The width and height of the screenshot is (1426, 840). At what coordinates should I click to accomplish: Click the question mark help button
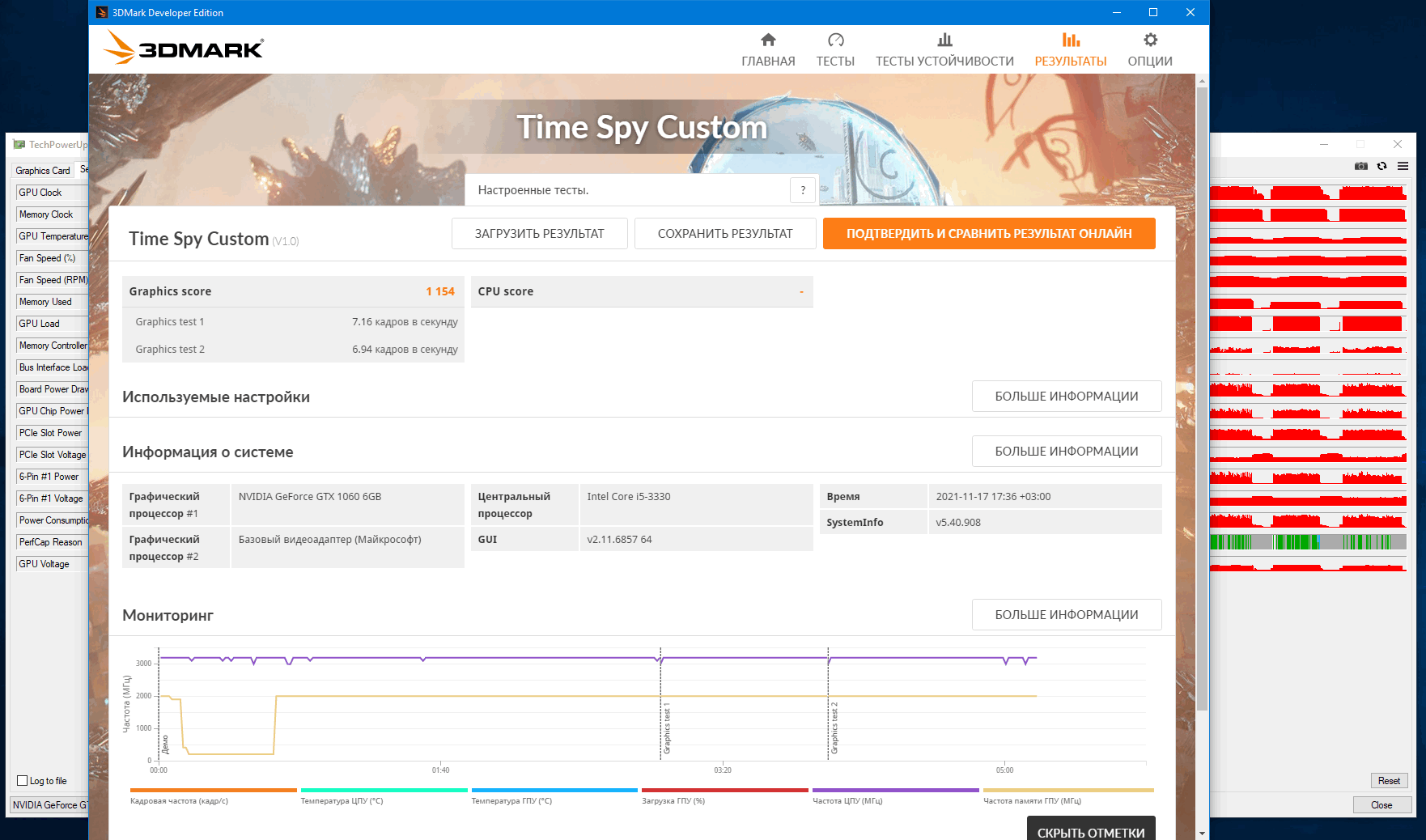pos(803,190)
